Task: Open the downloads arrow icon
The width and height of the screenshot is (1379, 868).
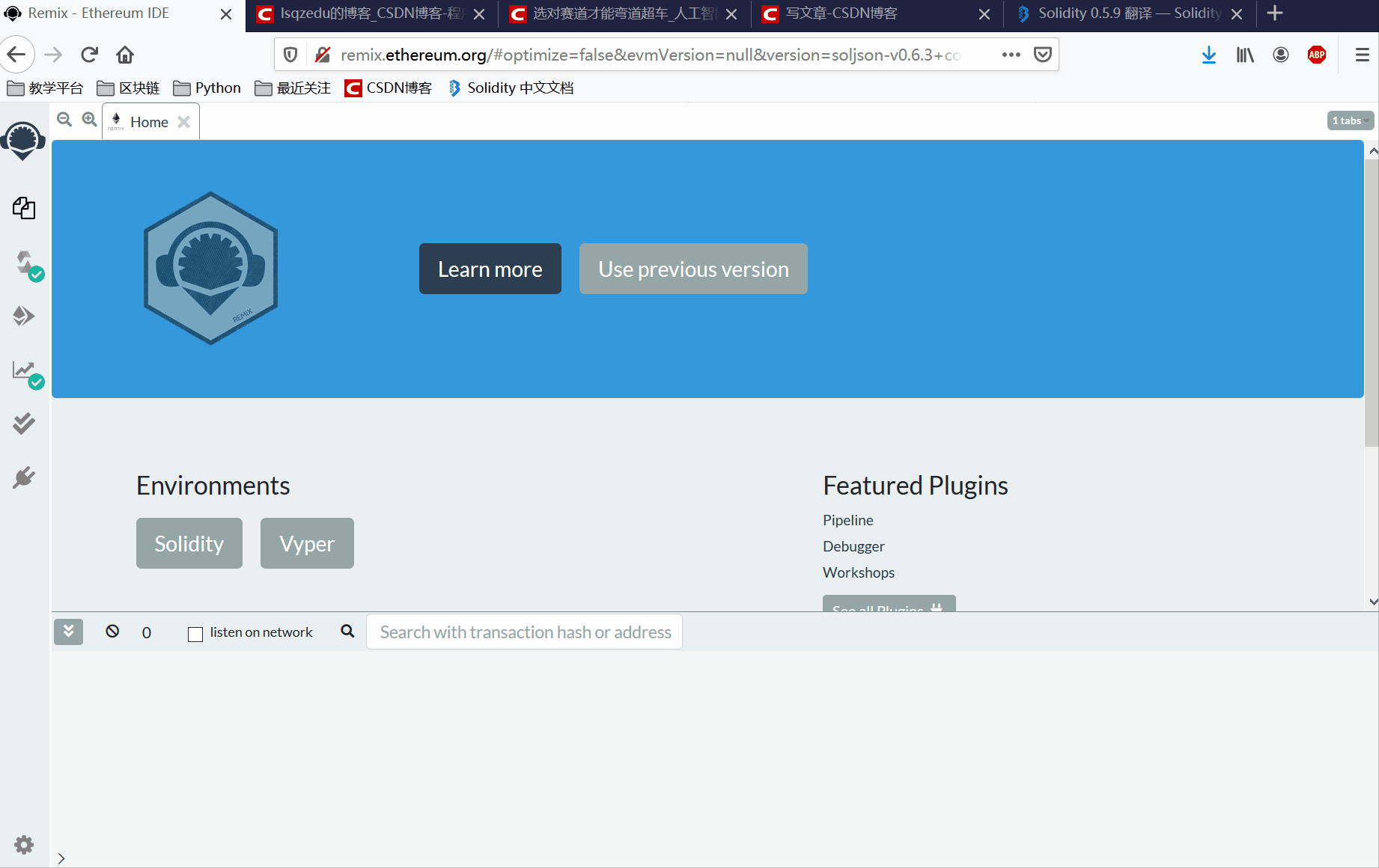Action: 1208,55
